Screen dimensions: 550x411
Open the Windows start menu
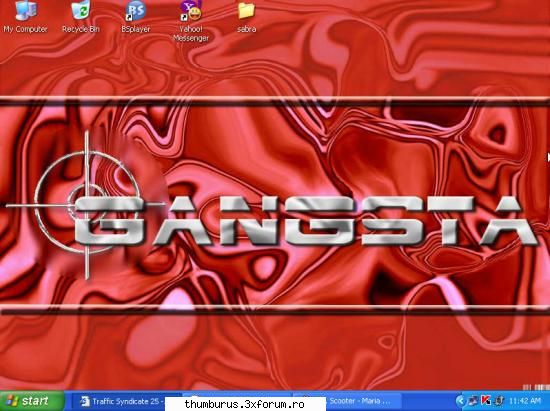pos(32,401)
